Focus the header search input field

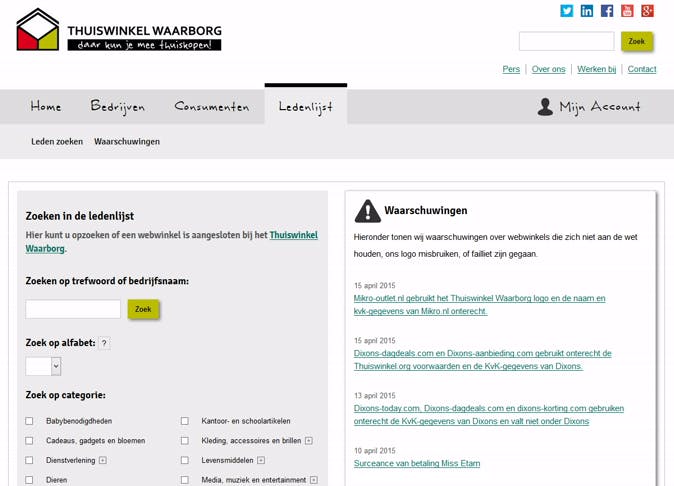[x=567, y=41]
